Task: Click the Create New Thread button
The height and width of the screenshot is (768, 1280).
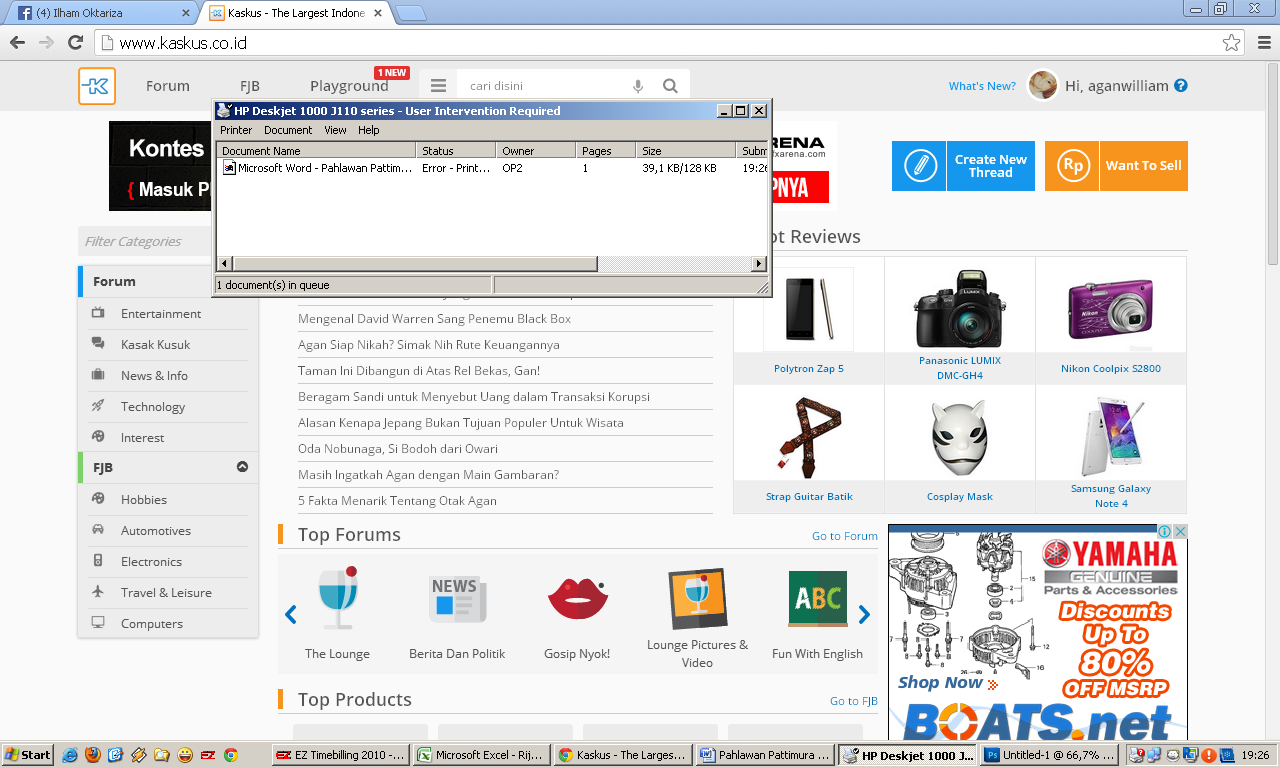Action: 963,166
